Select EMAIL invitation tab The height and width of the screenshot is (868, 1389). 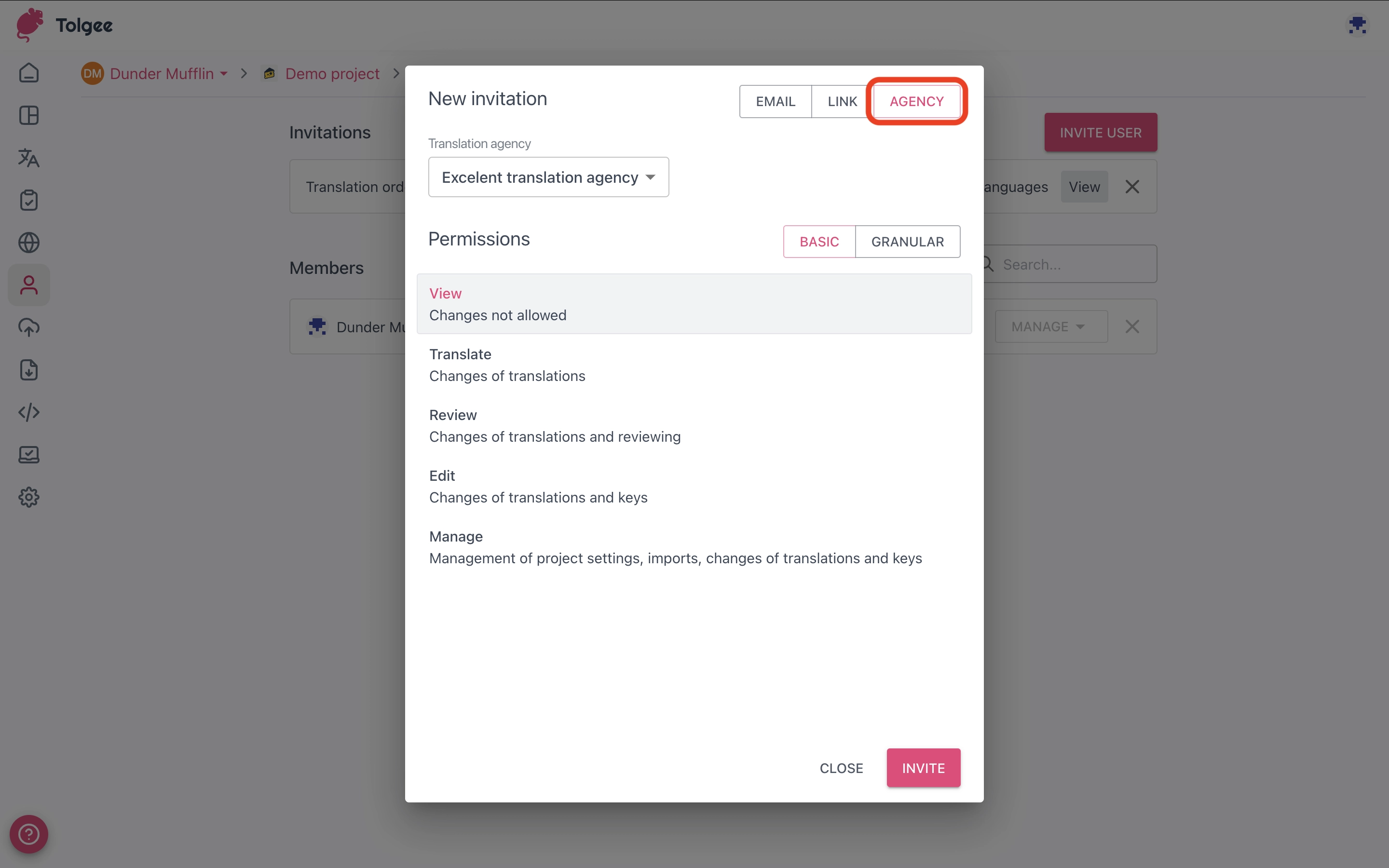[776, 101]
